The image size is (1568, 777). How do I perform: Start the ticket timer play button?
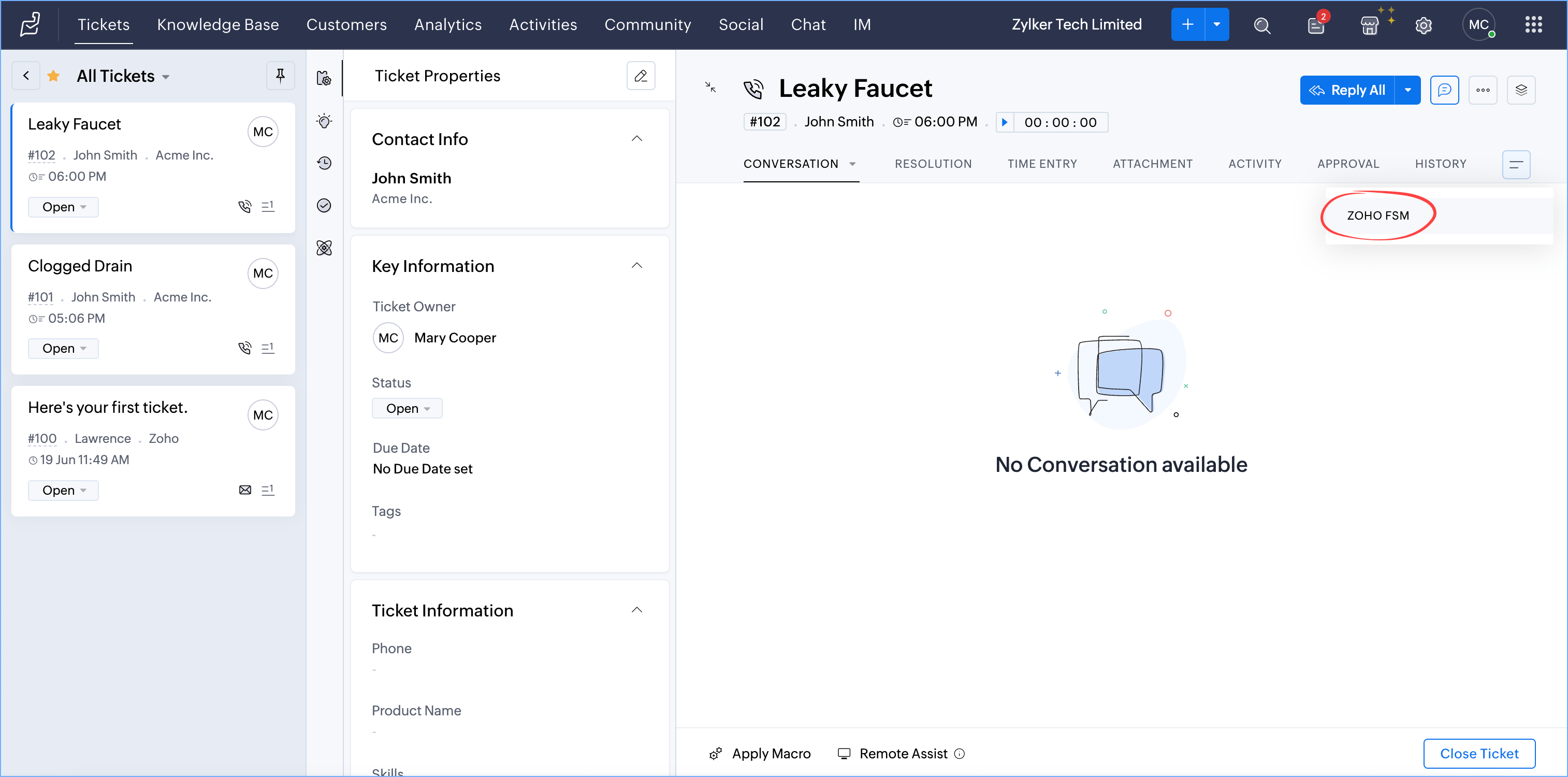(x=1005, y=122)
